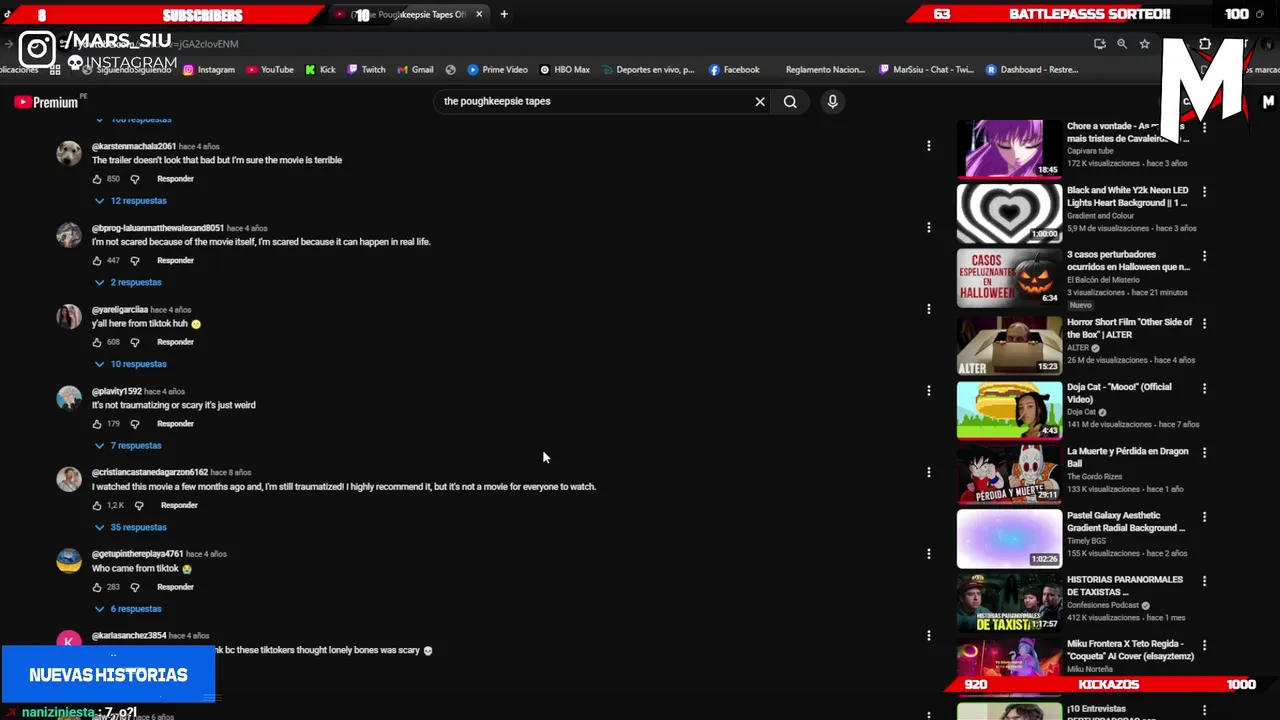Open options menu for @karstenmachala2061's comment
The image size is (1280, 720).
pos(929,146)
